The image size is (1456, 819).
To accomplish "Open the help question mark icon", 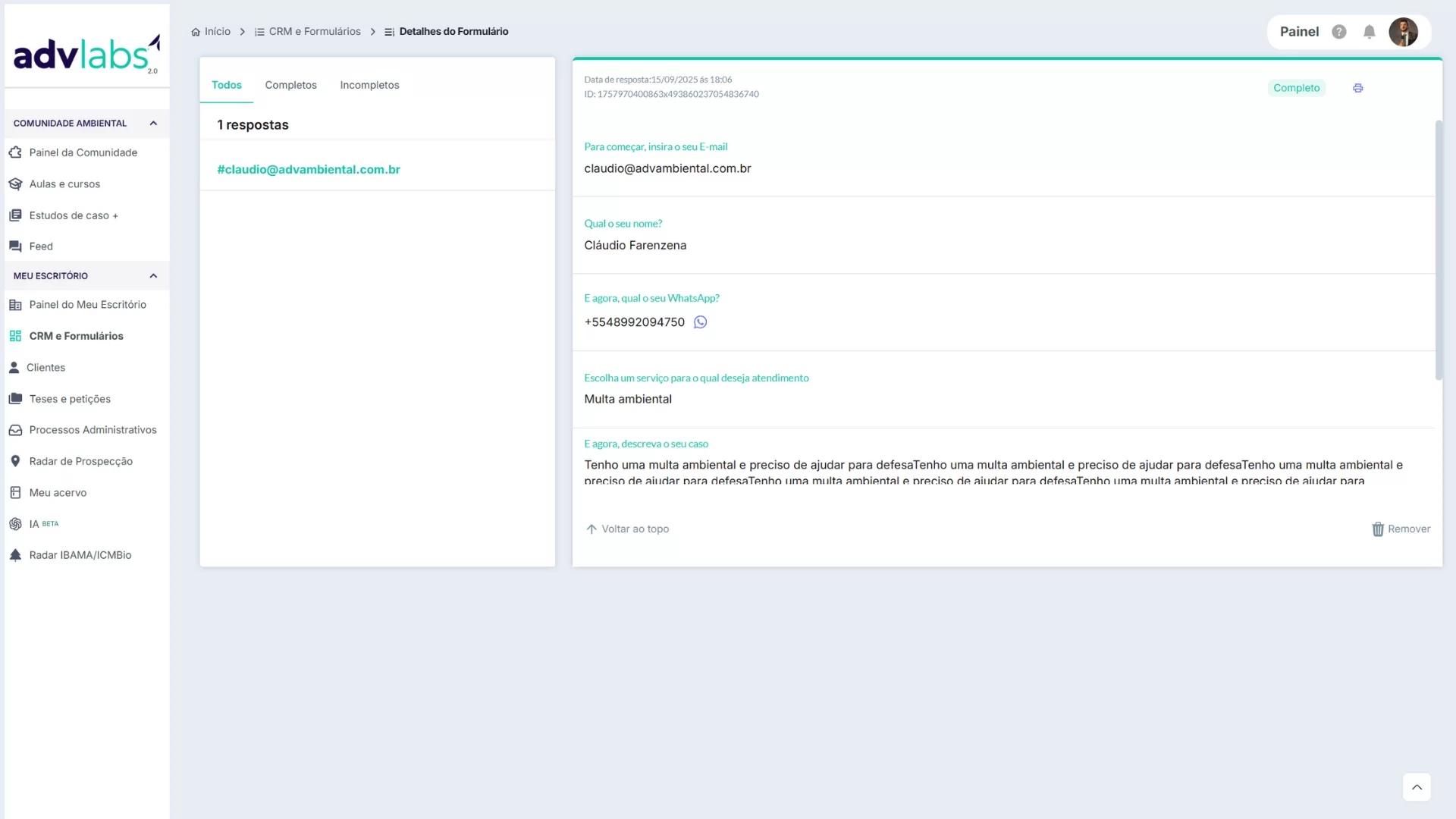I will 1339,32.
